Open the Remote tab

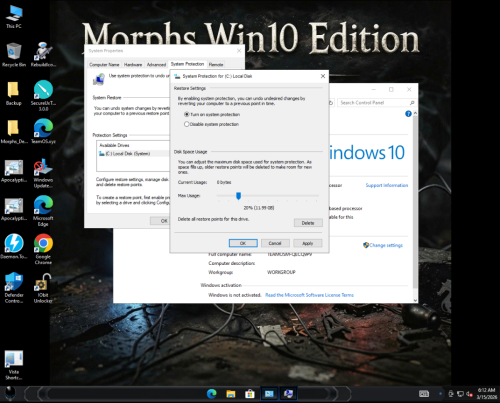[x=216, y=65]
